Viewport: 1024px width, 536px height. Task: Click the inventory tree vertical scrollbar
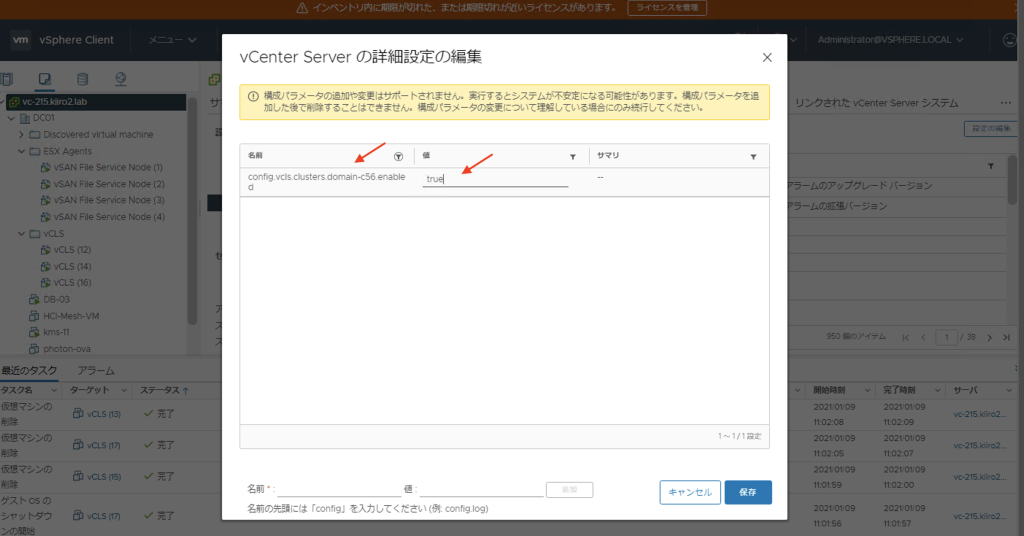pyautogui.click(x=192, y=212)
